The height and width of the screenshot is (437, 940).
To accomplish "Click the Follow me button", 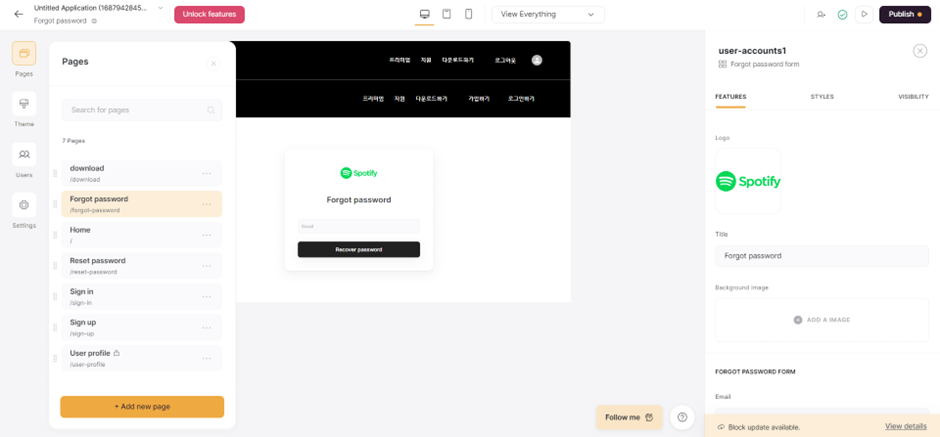I will pyautogui.click(x=629, y=417).
